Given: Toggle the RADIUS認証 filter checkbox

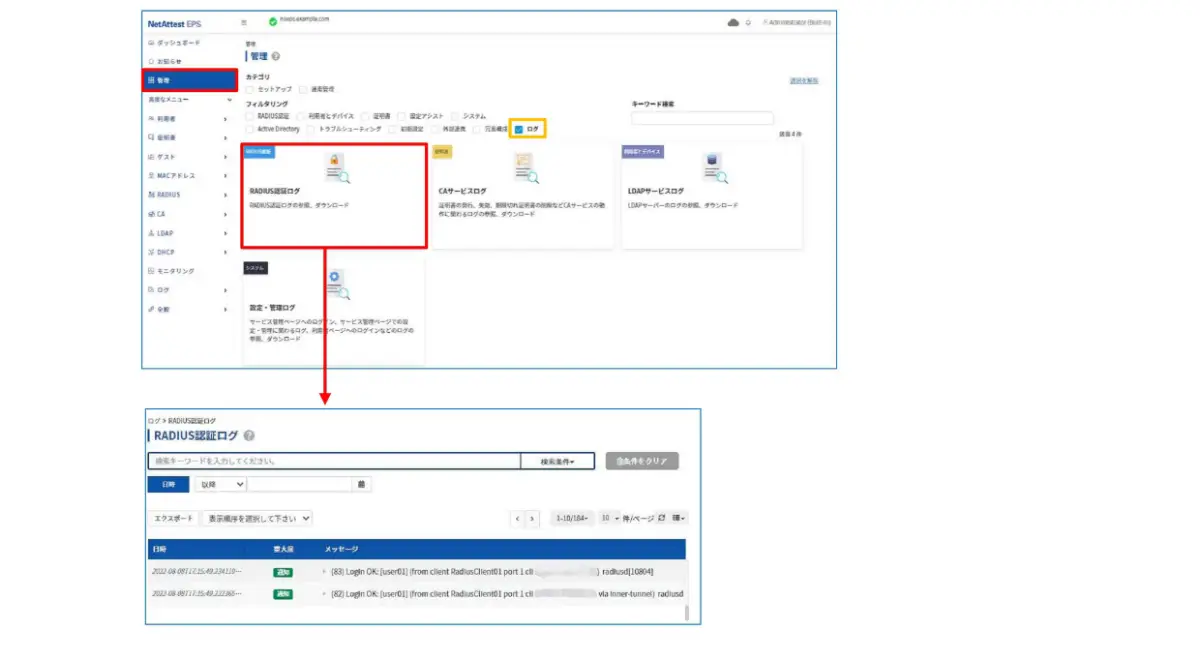Looking at the screenshot, I should 250,116.
